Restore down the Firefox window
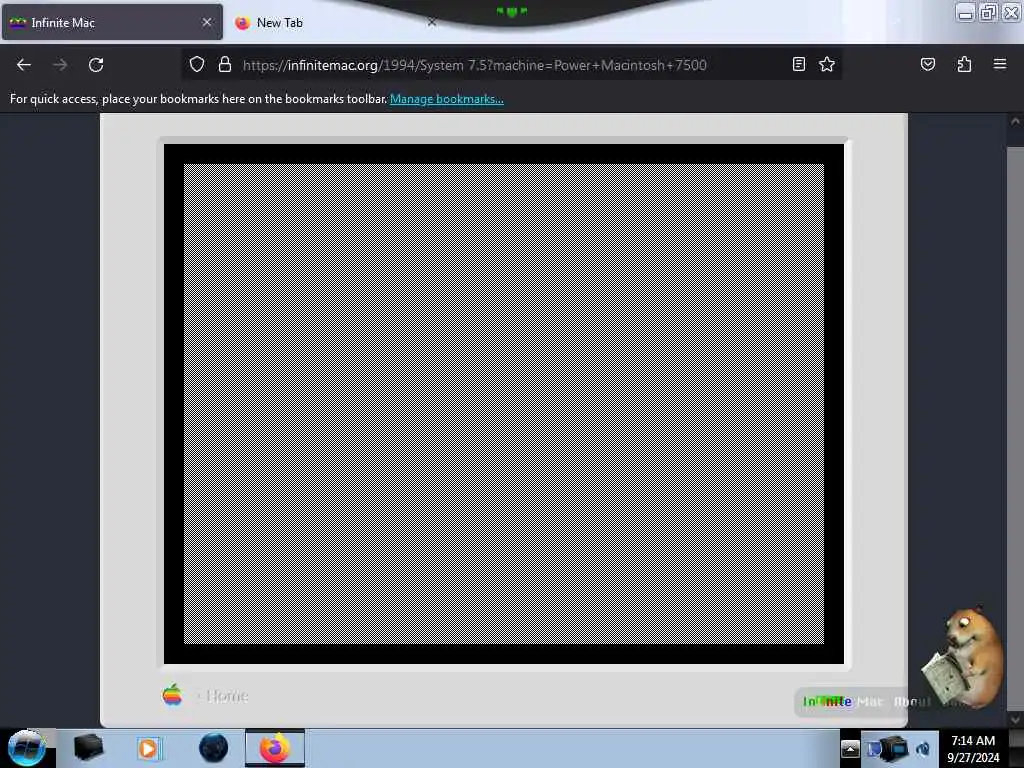This screenshot has width=1024, height=768. pyautogui.click(x=988, y=12)
